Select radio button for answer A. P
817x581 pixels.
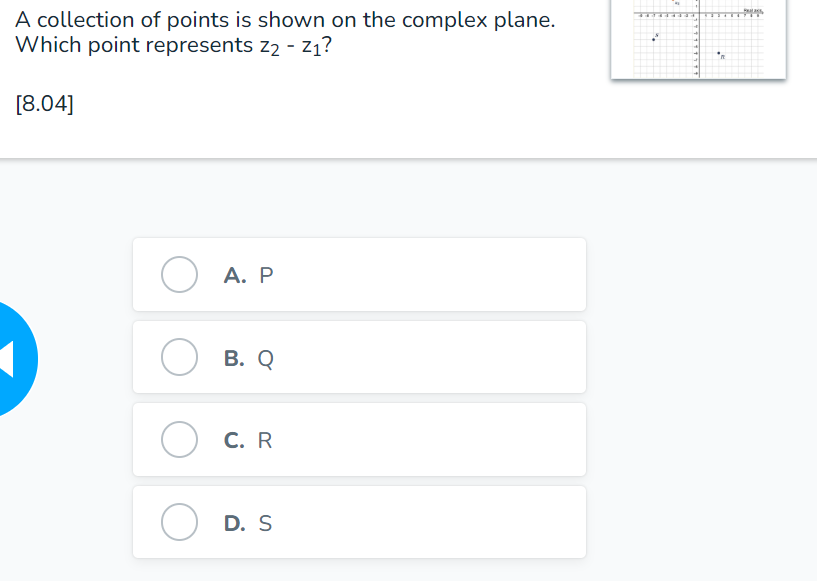[179, 274]
